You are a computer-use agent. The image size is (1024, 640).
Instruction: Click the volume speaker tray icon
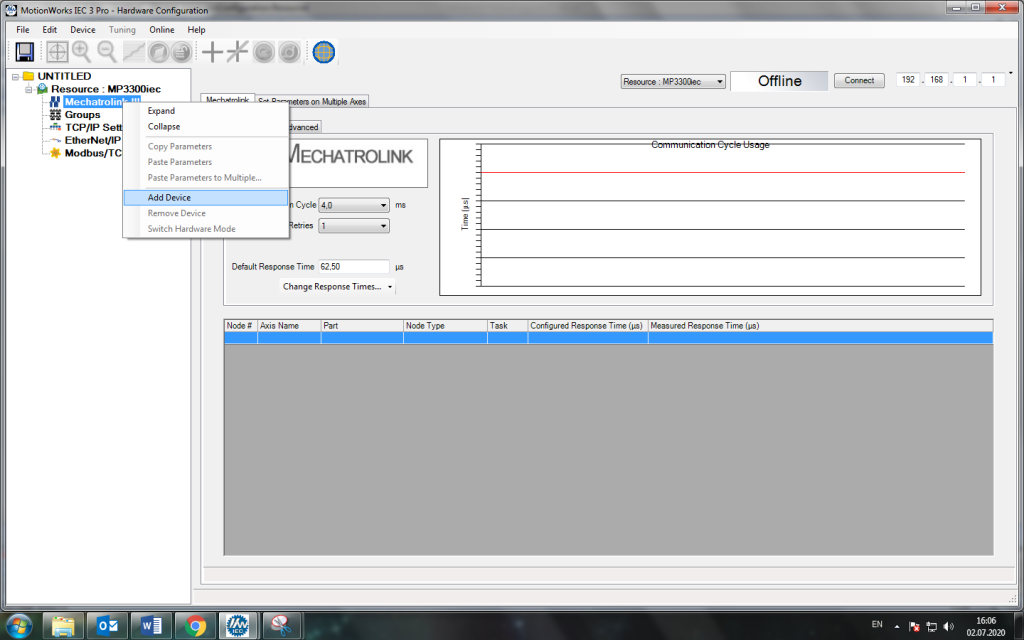pos(949,626)
